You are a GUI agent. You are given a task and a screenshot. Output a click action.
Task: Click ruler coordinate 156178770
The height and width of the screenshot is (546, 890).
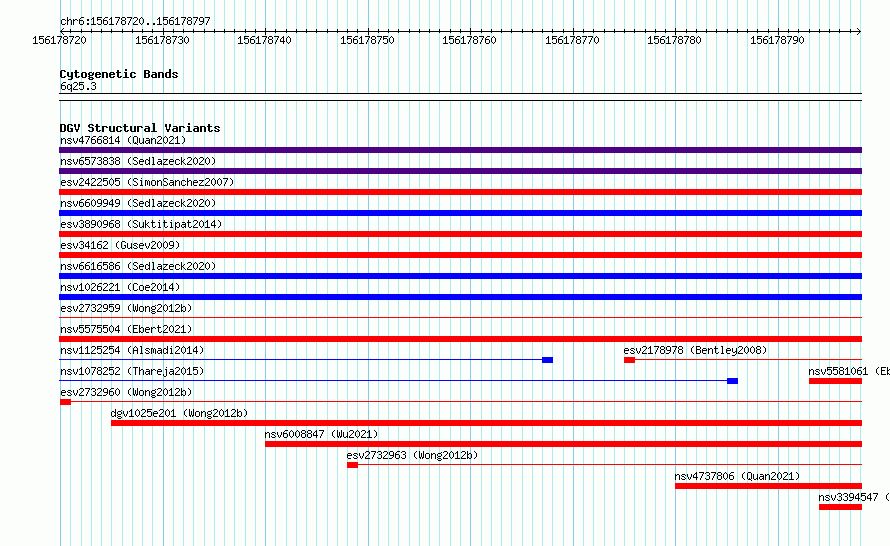572,40
